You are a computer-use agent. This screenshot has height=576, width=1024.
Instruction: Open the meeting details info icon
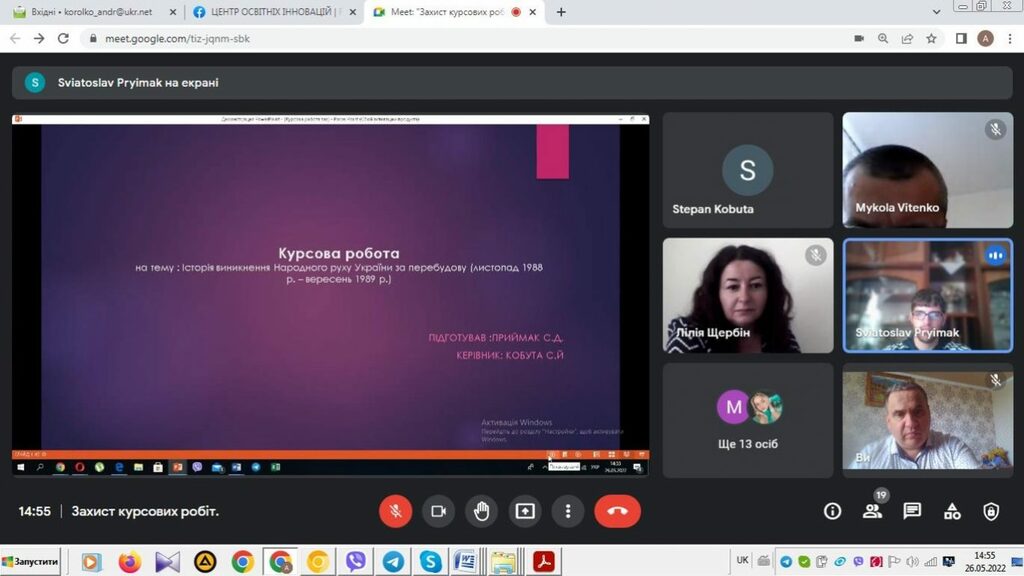pos(832,511)
